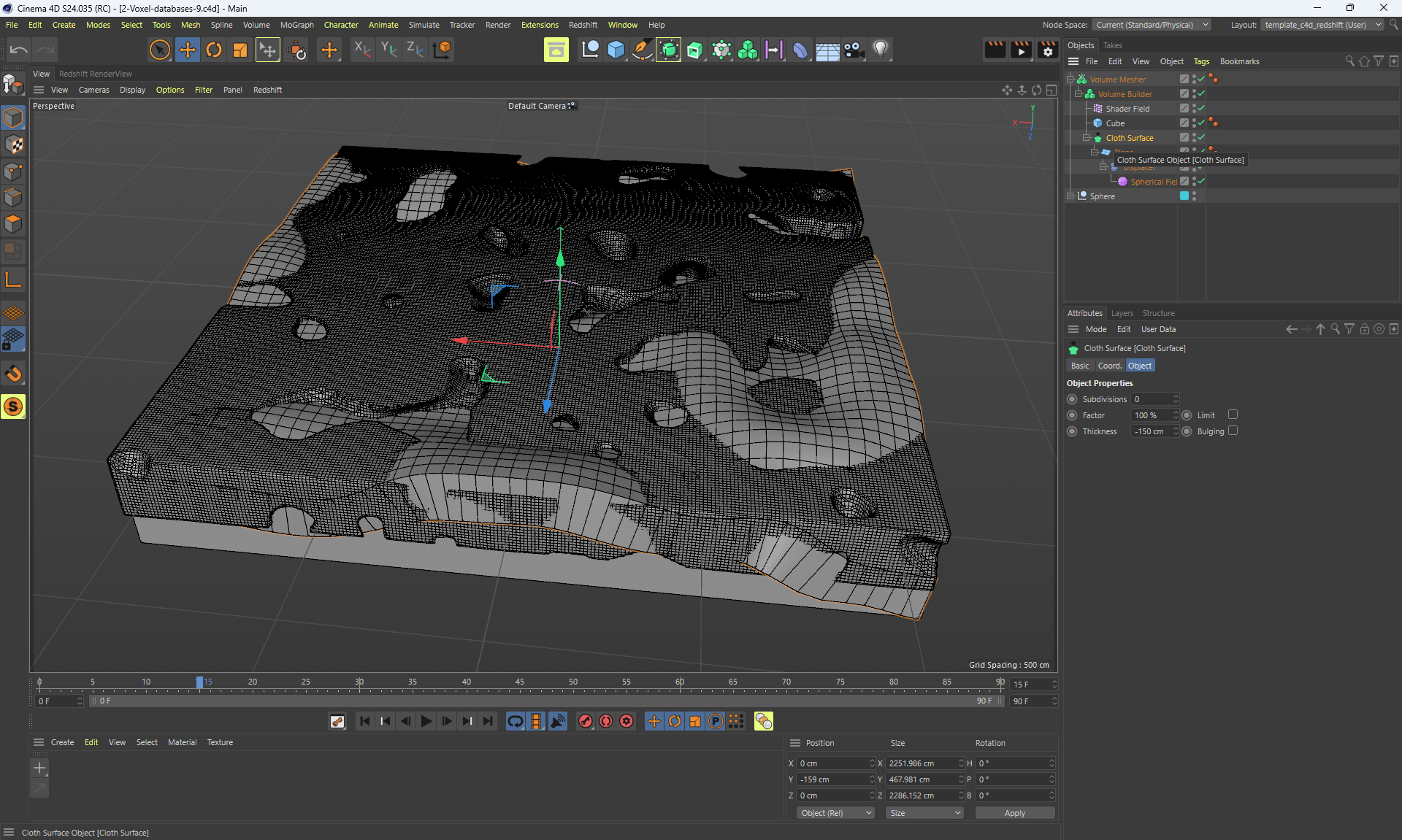
Task: Click the Apply button
Action: [1014, 813]
